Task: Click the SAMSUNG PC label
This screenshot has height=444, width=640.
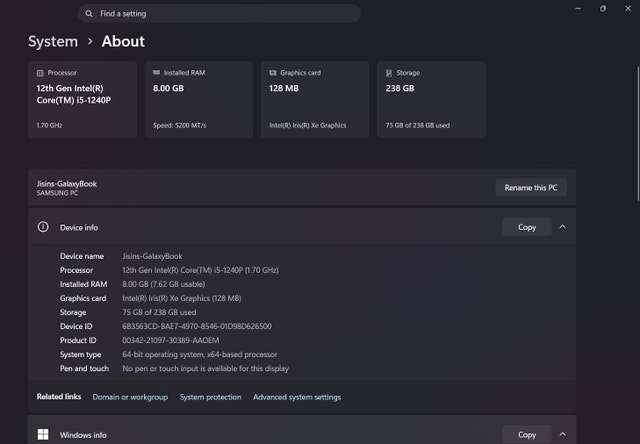Action: click(57, 193)
